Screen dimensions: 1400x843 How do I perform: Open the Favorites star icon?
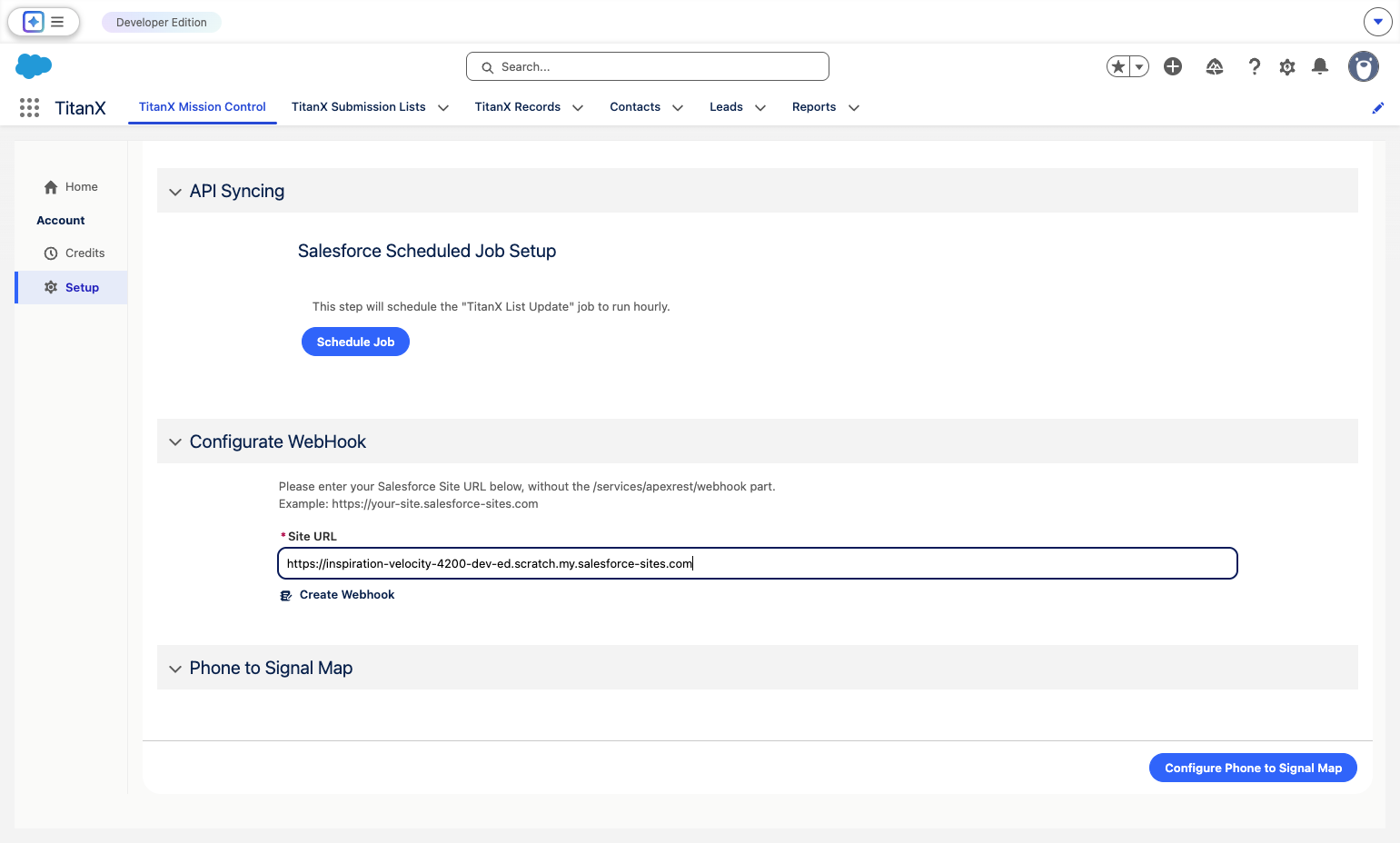click(x=1118, y=66)
